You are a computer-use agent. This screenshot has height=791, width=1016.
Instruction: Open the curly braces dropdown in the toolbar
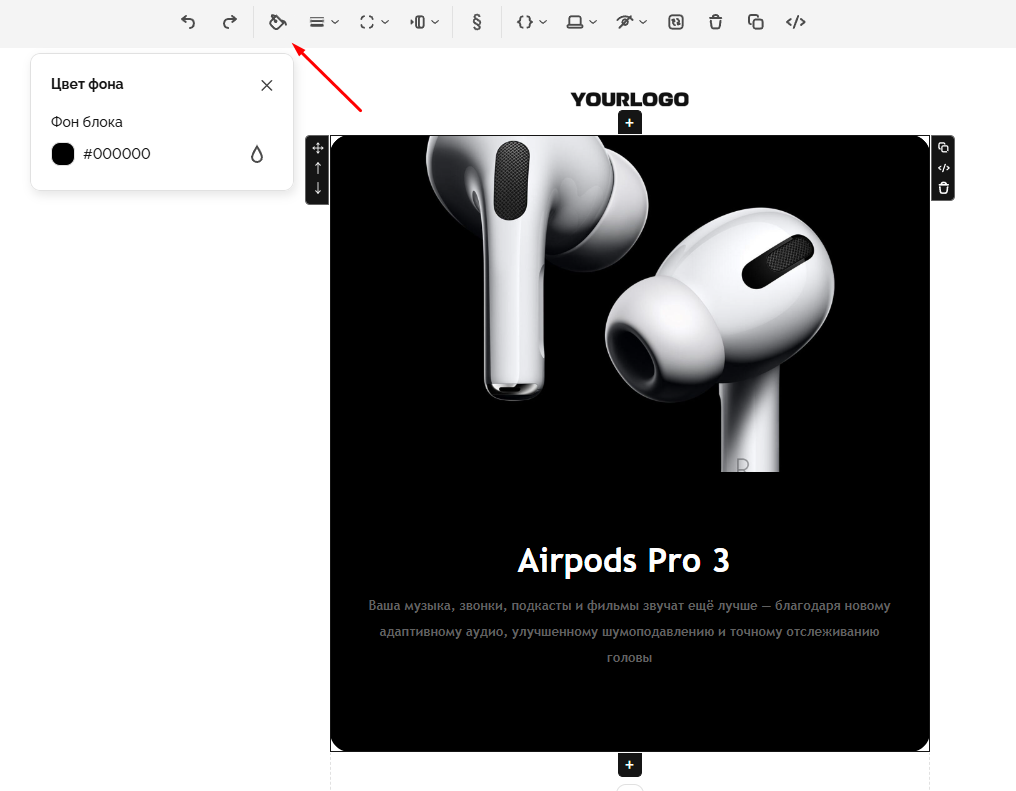531,22
